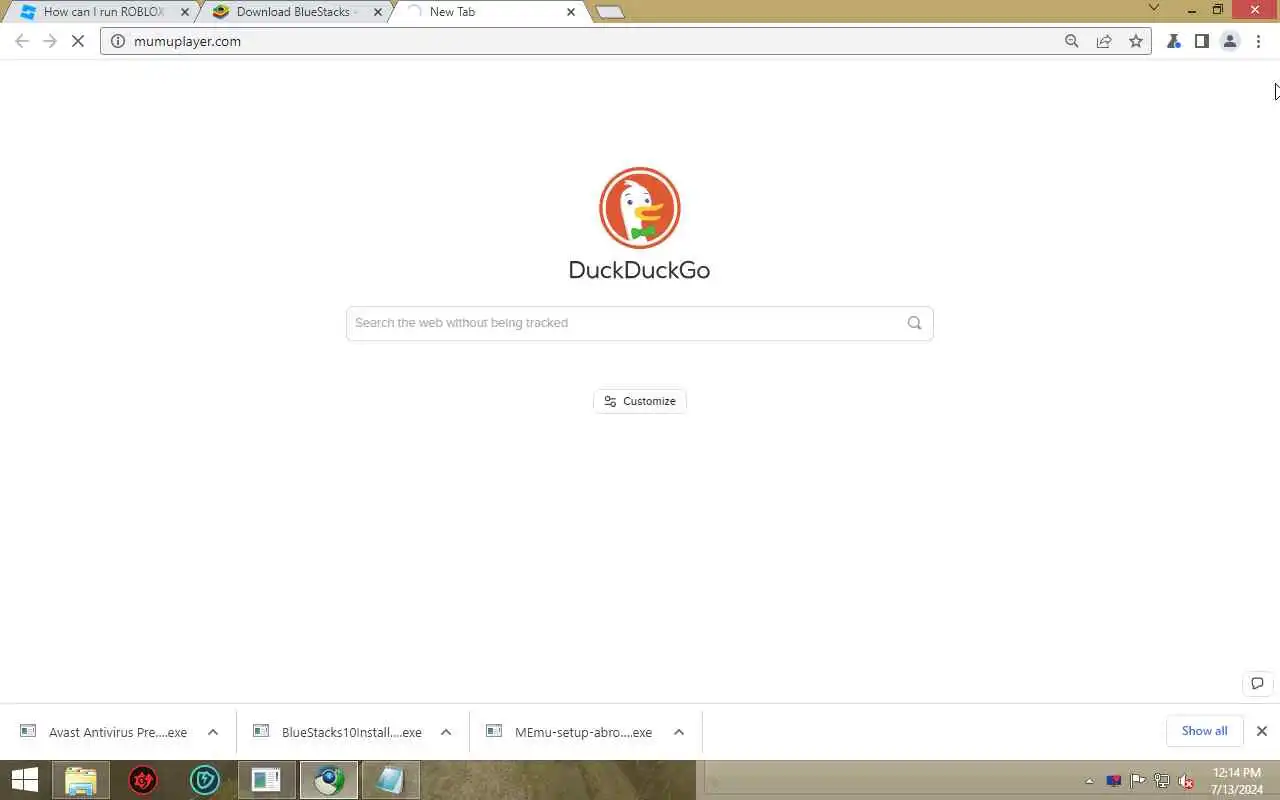Open the blue notepad taskbar app
This screenshot has width=1280, height=800.
pyautogui.click(x=389, y=780)
